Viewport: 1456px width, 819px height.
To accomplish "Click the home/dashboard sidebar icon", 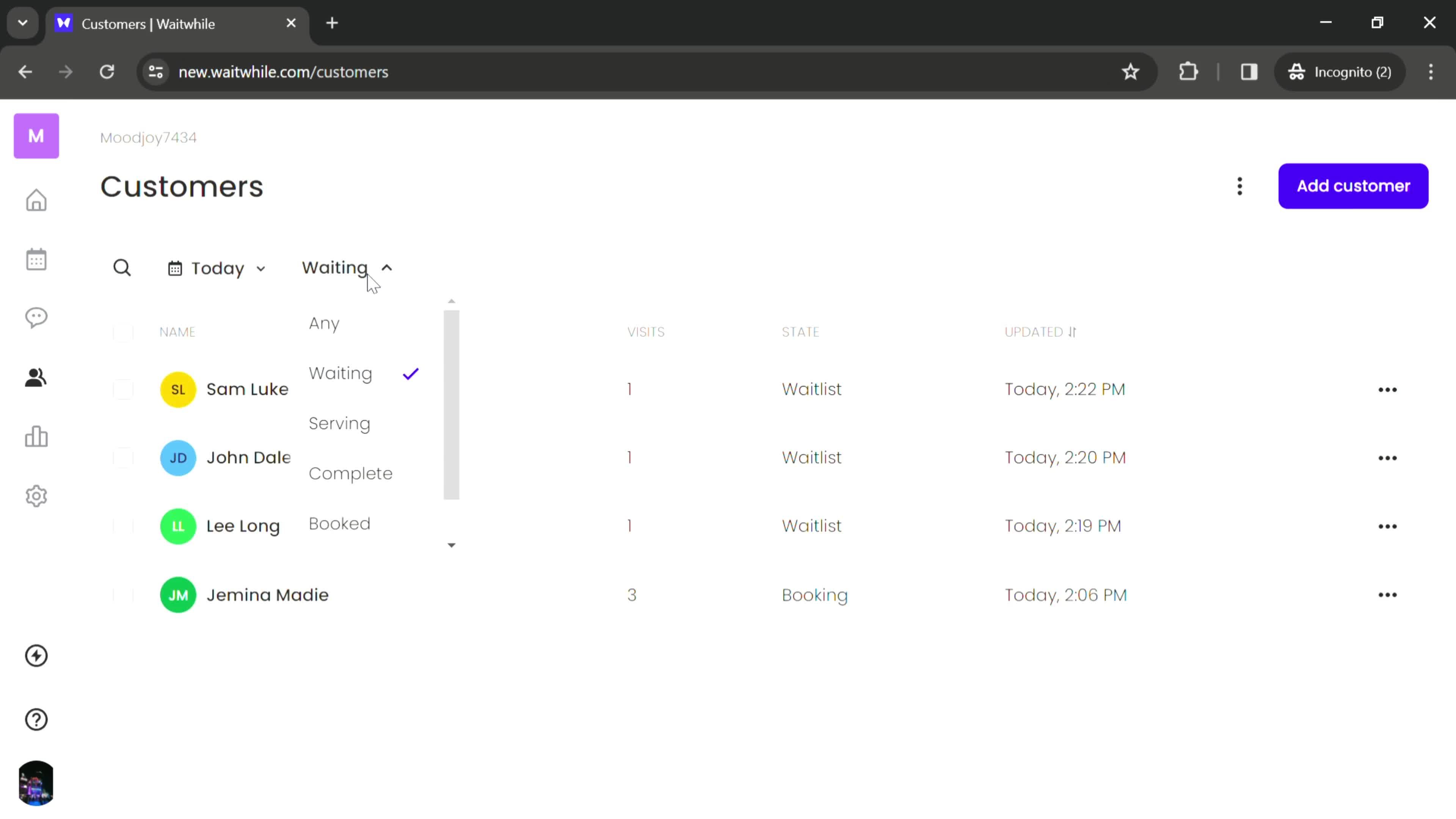I will 36,200.
